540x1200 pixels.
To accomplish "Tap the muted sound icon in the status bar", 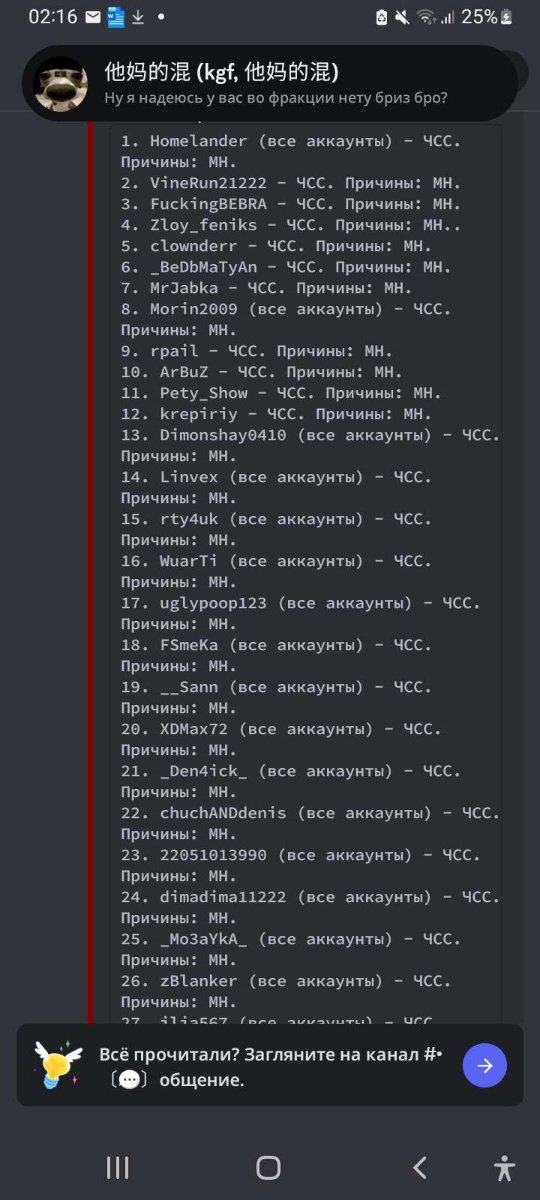I will (403, 17).
